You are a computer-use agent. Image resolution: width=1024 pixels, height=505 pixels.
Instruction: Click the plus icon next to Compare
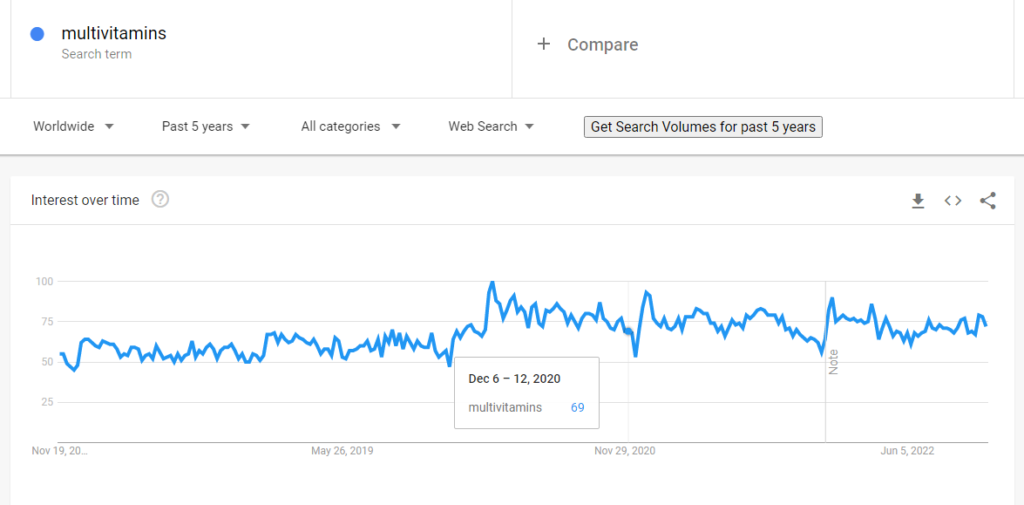click(x=543, y=44)
